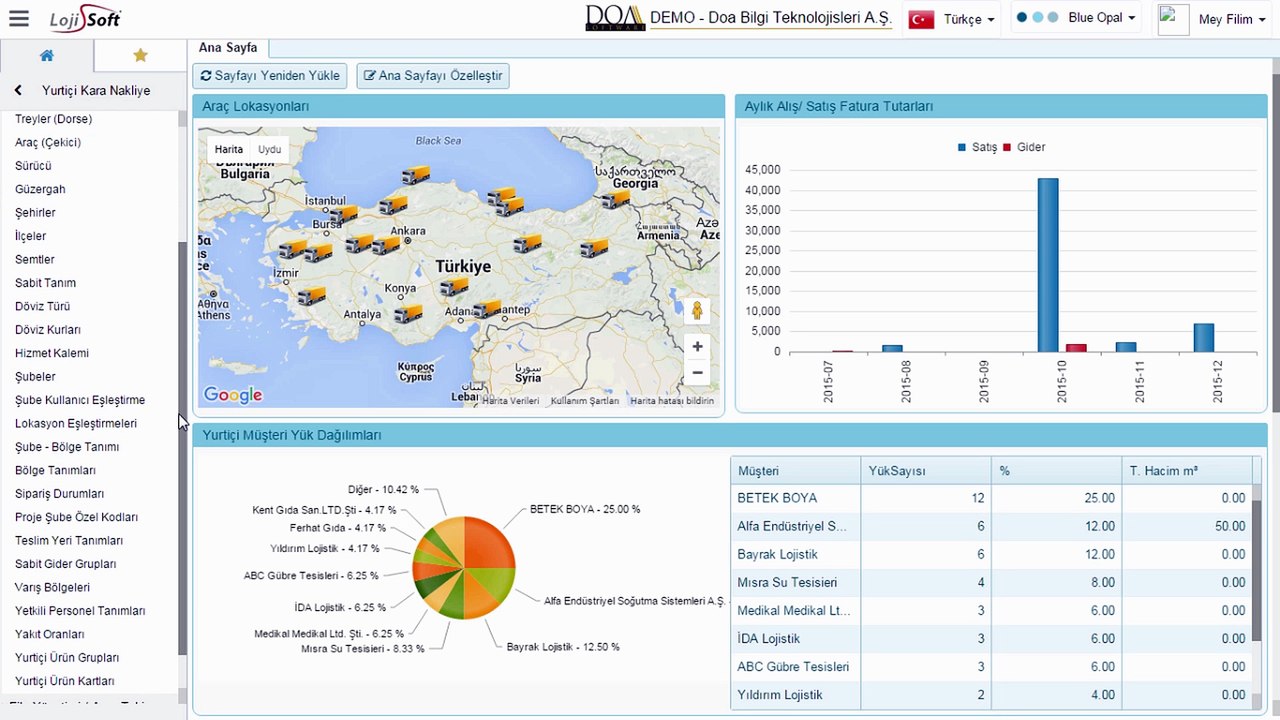Zoom in on the map
This screenshot has width=1280, height=720.
pos(697,347)
